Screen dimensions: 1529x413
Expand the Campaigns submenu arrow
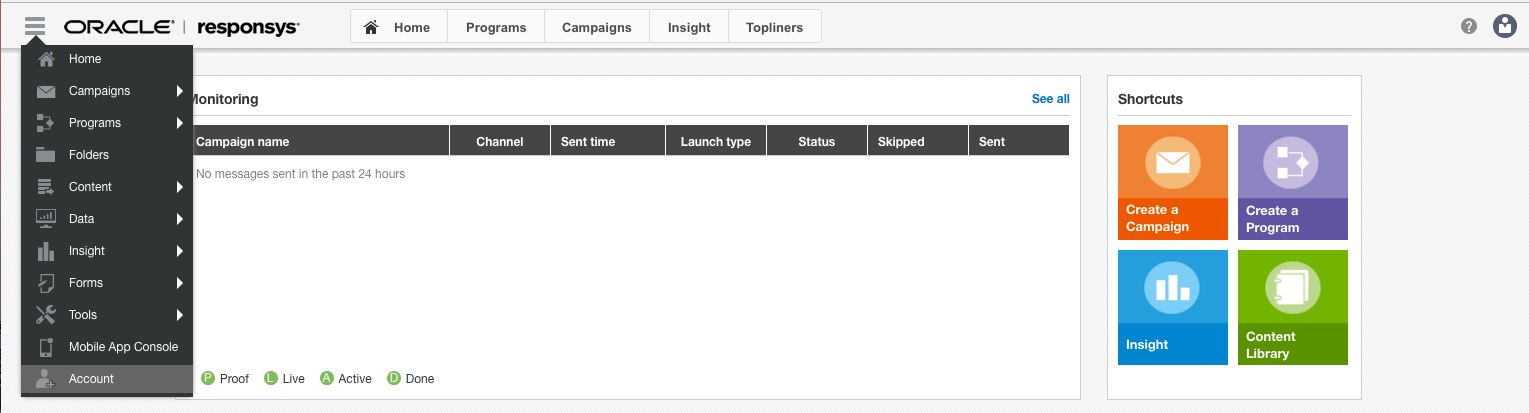180,91
